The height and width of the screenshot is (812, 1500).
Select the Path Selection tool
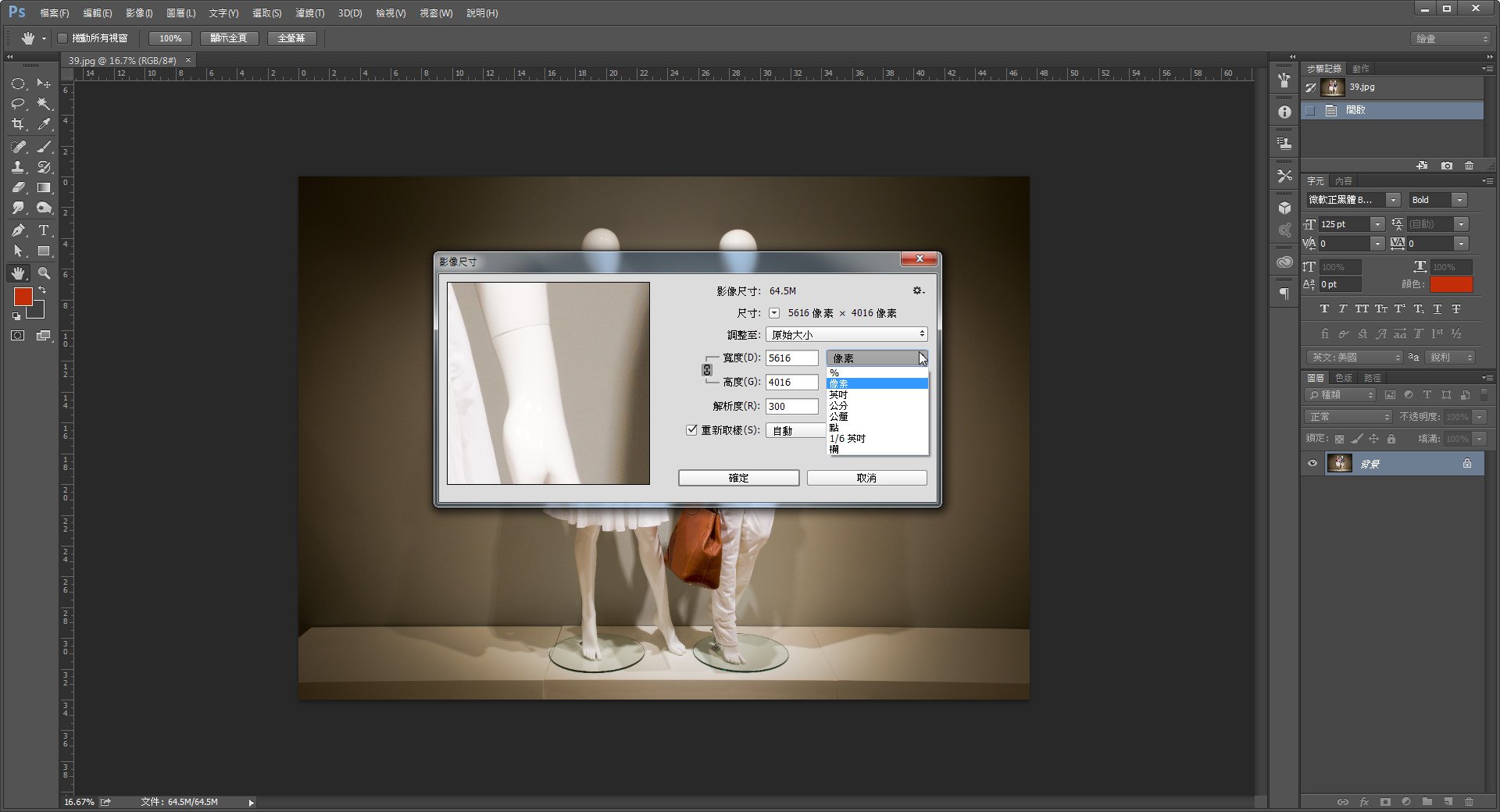[x=18, y=251]
